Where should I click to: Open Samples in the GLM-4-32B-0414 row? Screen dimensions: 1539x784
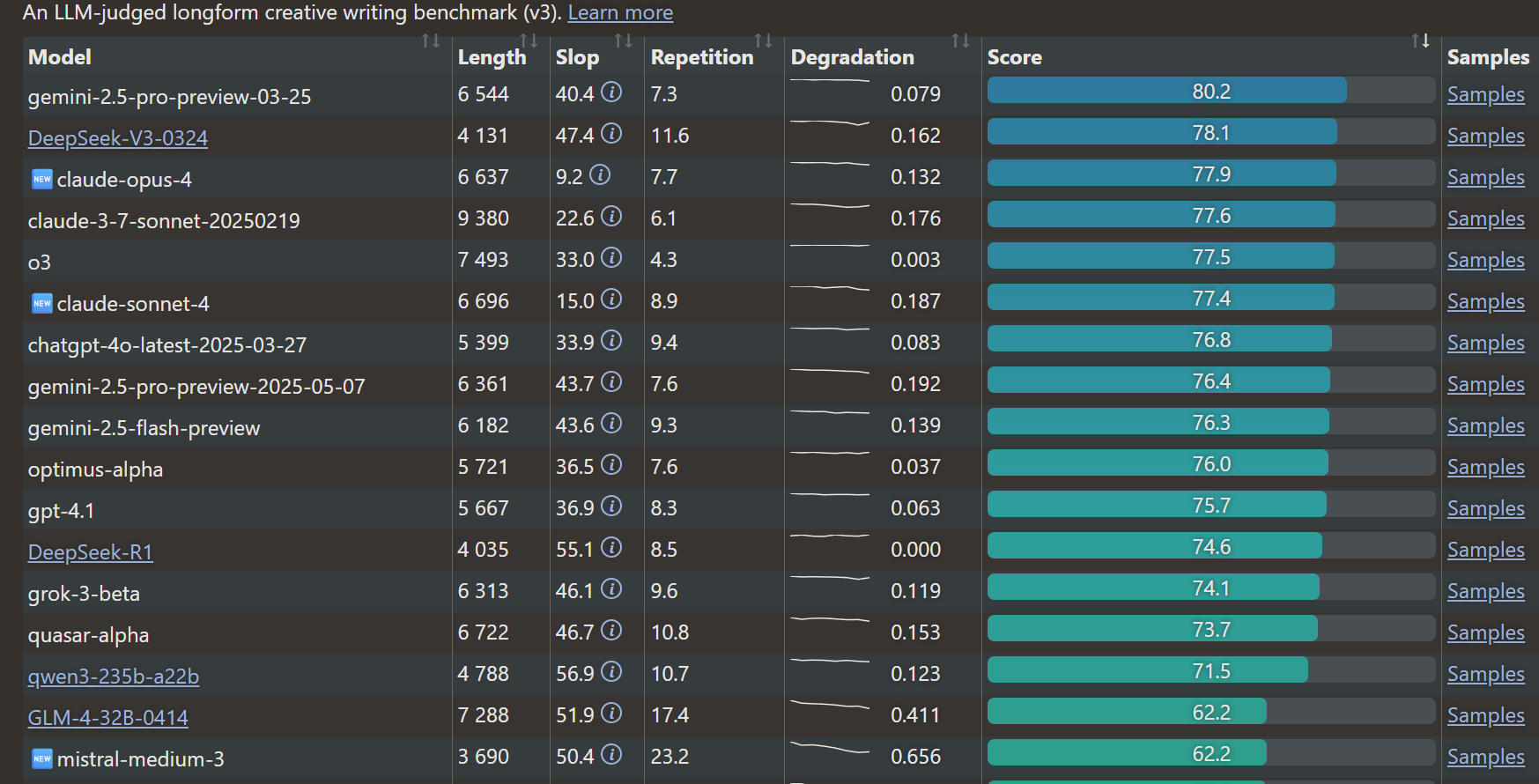click(1486, 715)
